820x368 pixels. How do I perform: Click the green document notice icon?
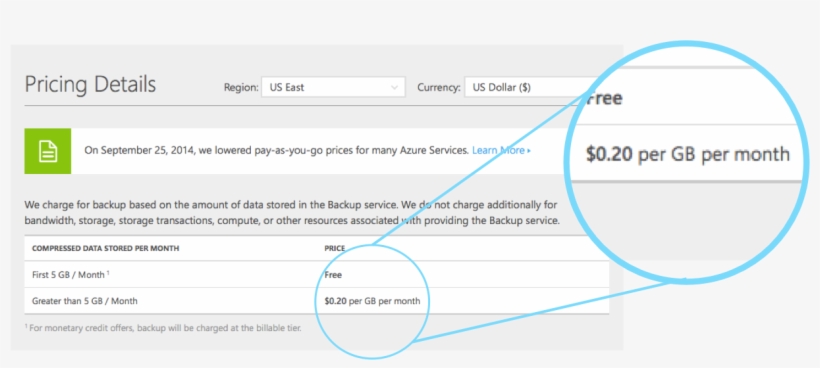click(x=48, y=151)
